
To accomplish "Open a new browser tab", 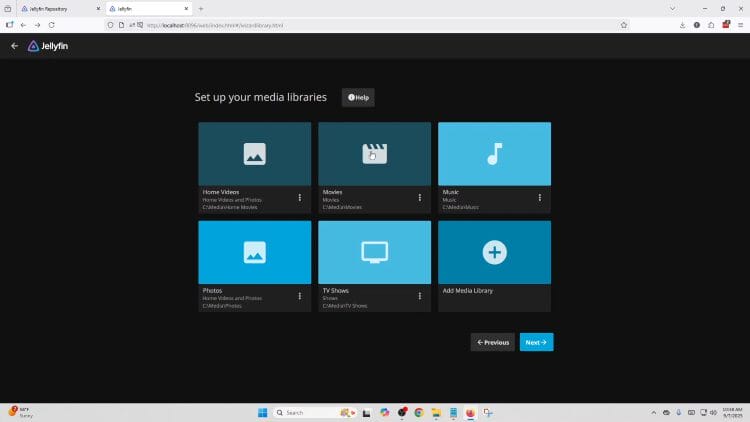I will tap(200, 8).
